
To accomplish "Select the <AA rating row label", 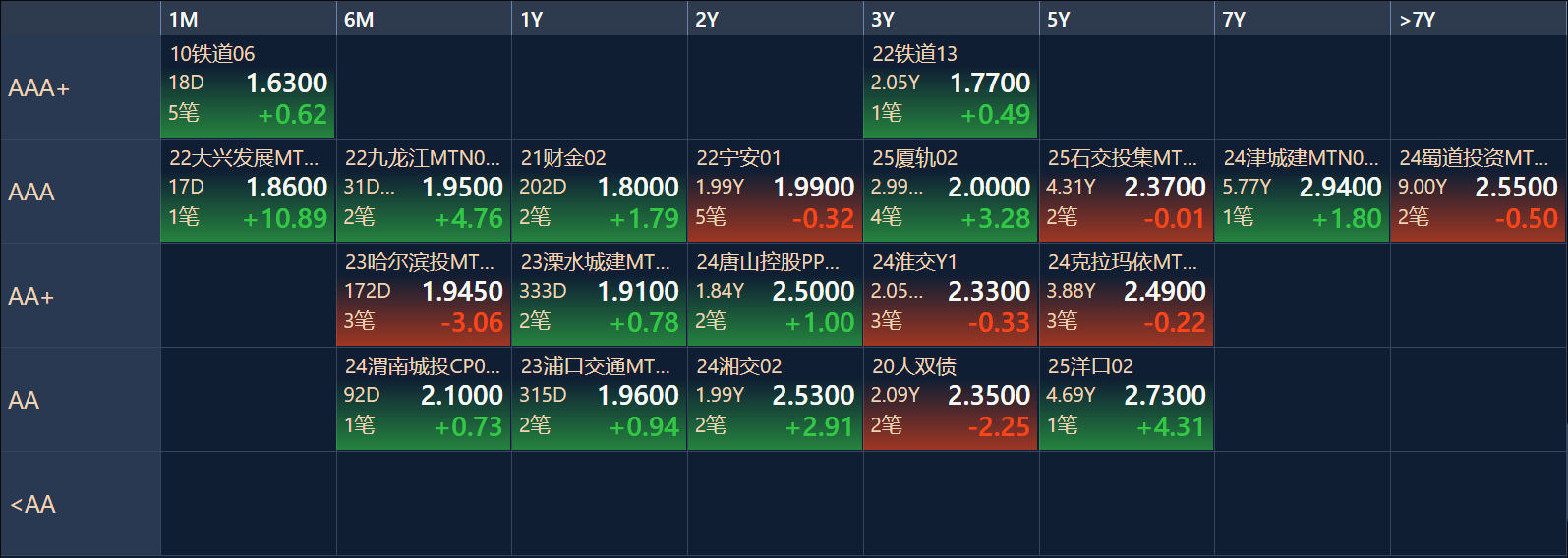I will pos(81,504).
